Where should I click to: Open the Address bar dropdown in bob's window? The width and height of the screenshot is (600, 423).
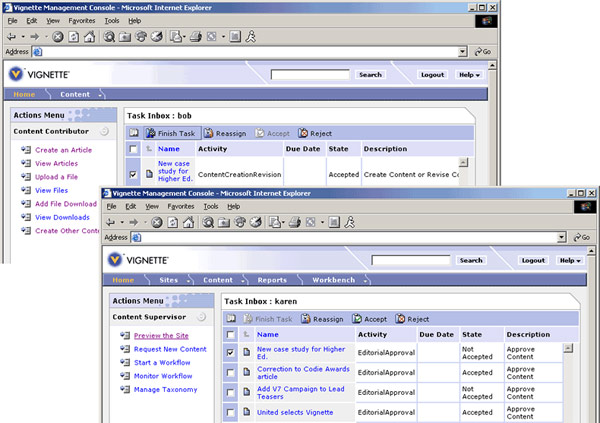coord(463,52)
